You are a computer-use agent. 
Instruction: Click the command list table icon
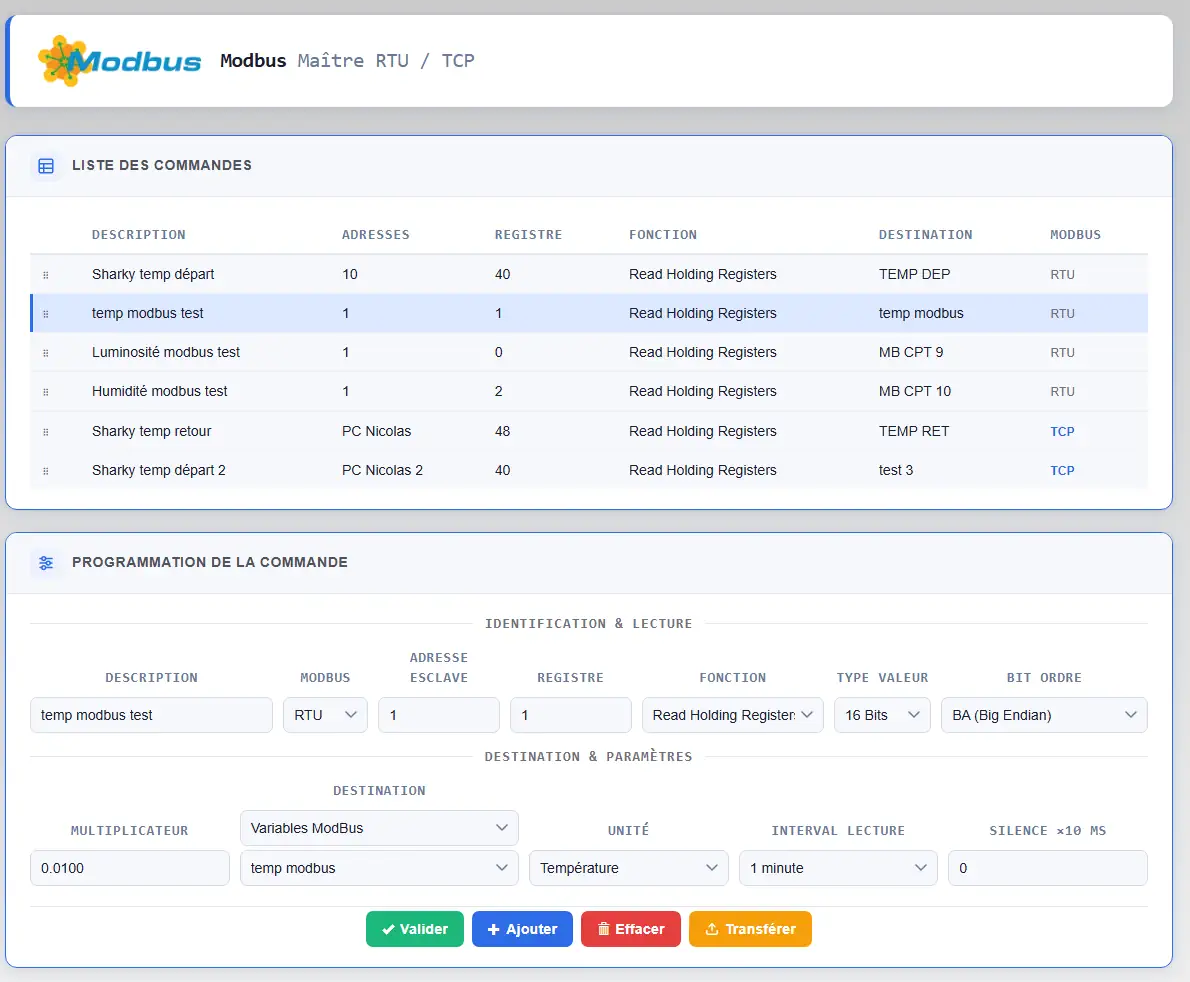46,165
